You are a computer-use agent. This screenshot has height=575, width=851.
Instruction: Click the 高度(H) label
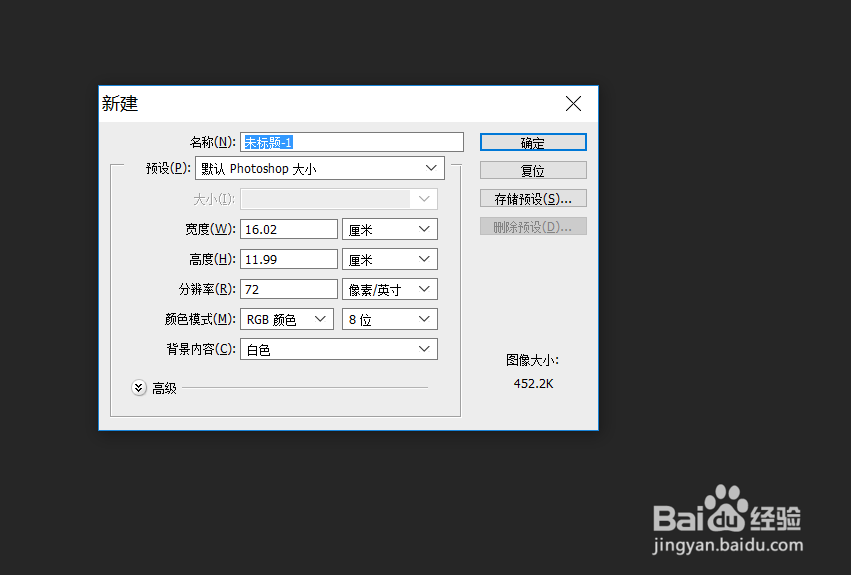pyautogui.click(x=212, y=259)
